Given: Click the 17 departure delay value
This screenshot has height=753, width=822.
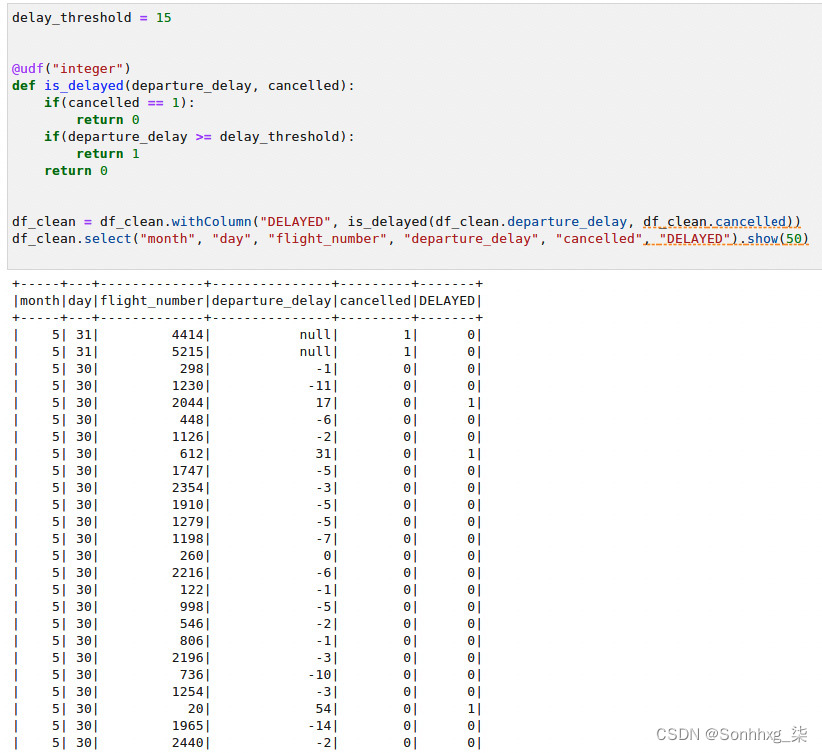Looking at the screenshot, I should (x=323, y=403).
